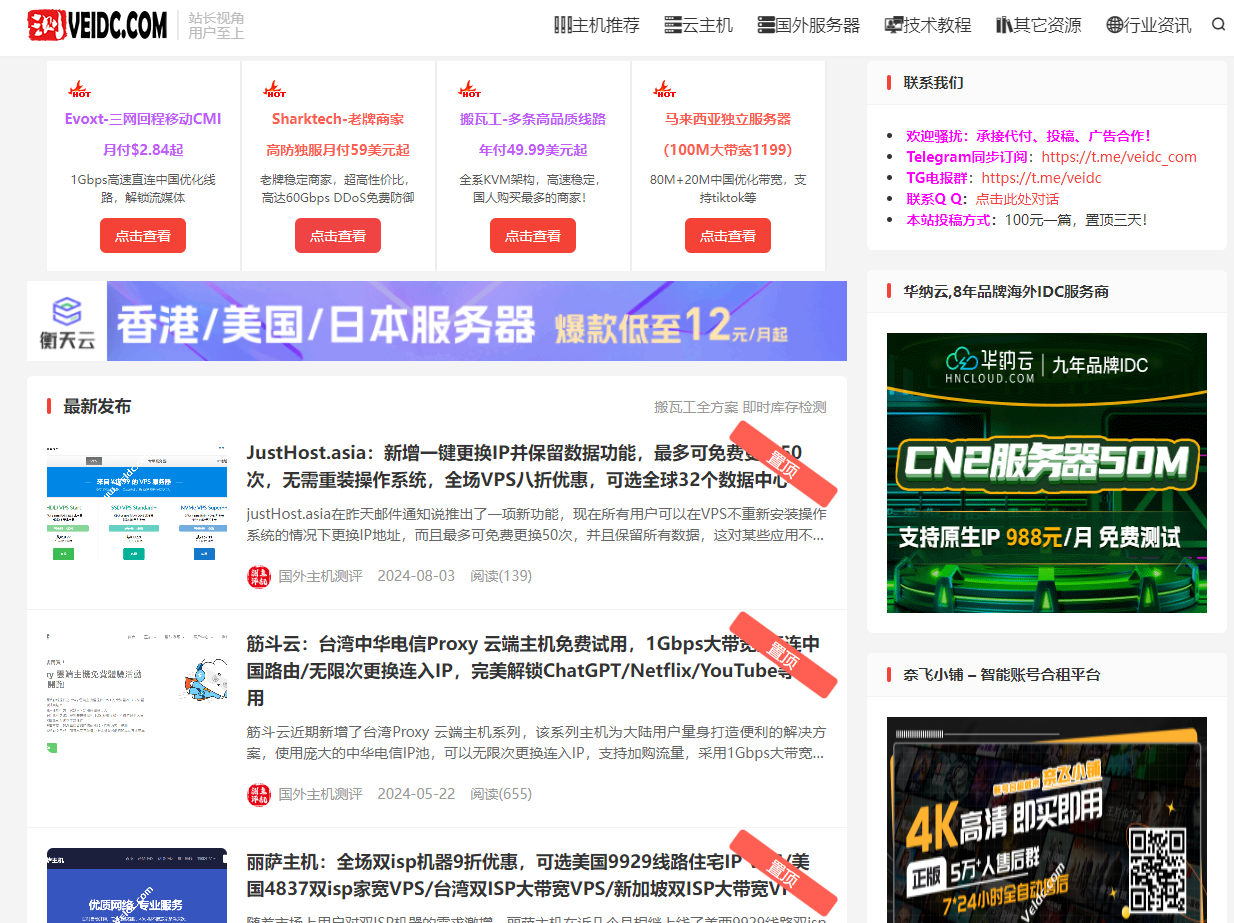The image size is (1234, 923).
Task: Open TG group link https://t.me/veidc
Action: (1041, 178)
